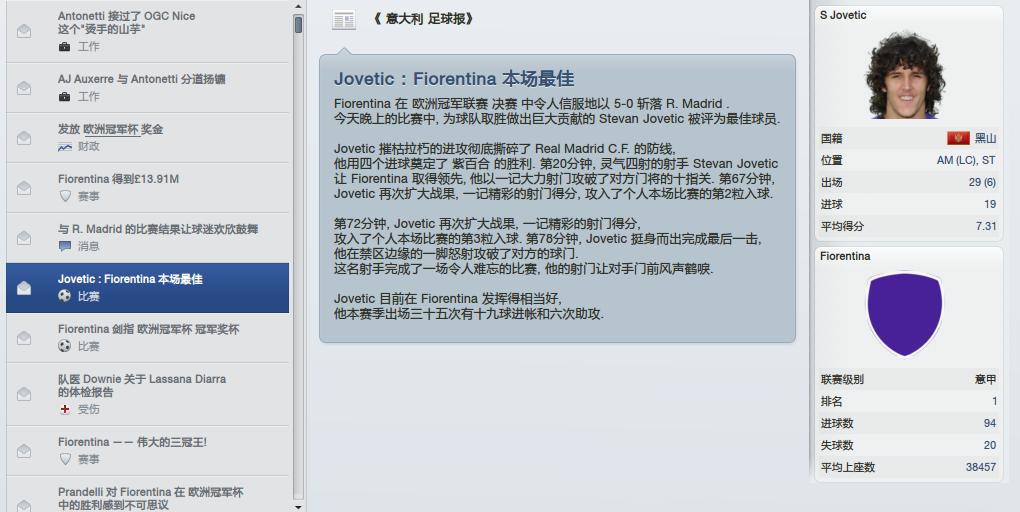Click Montenegro flag icon next to 黑山
This screenshot has width=1020, height=512.
click(958, 138)
